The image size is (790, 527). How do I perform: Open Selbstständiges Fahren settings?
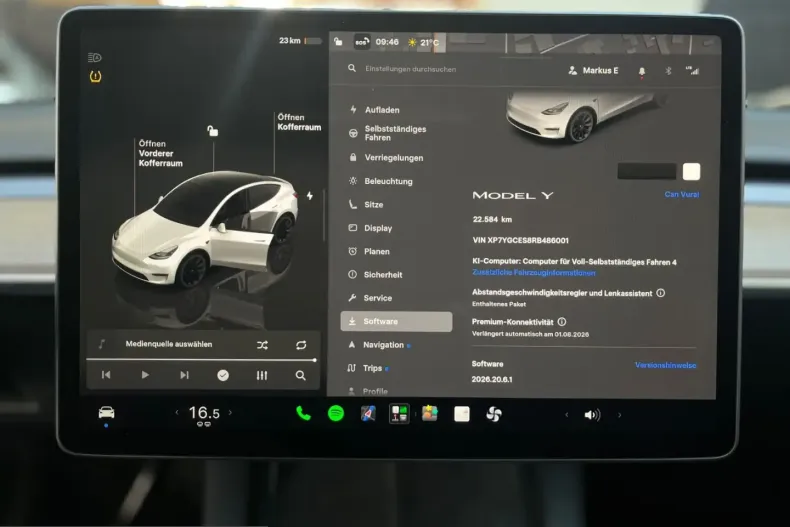point(396,133)
